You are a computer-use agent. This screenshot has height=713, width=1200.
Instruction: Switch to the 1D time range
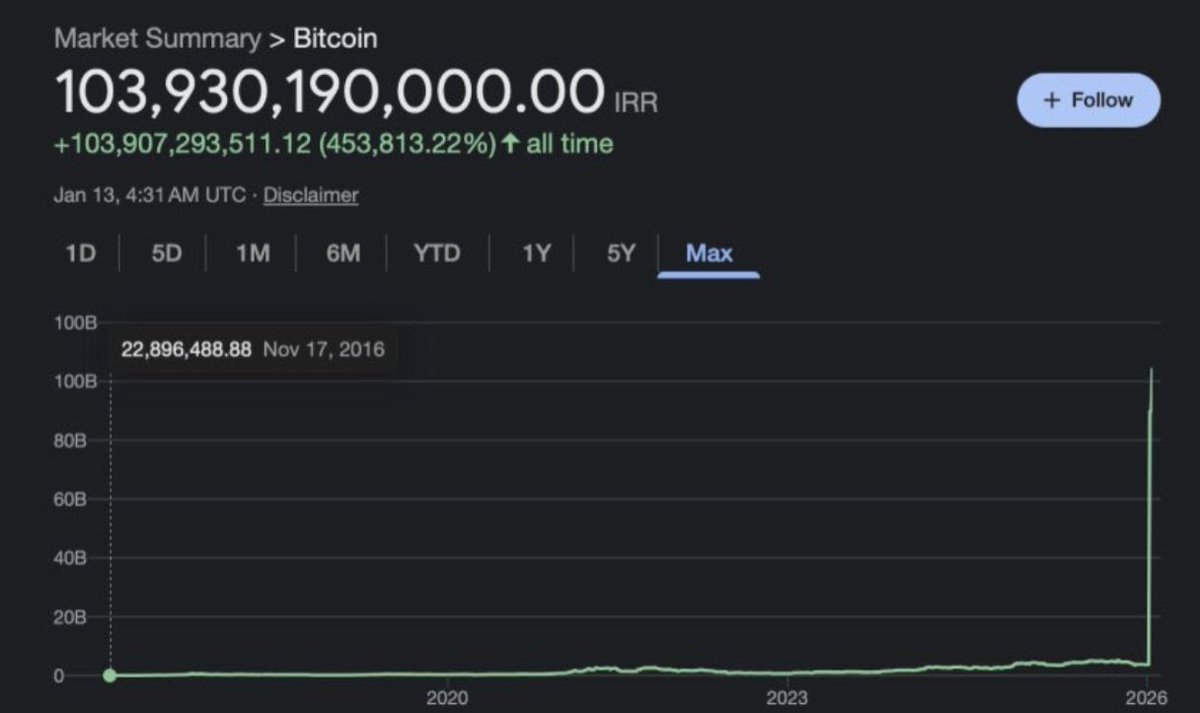coord(81,253)
